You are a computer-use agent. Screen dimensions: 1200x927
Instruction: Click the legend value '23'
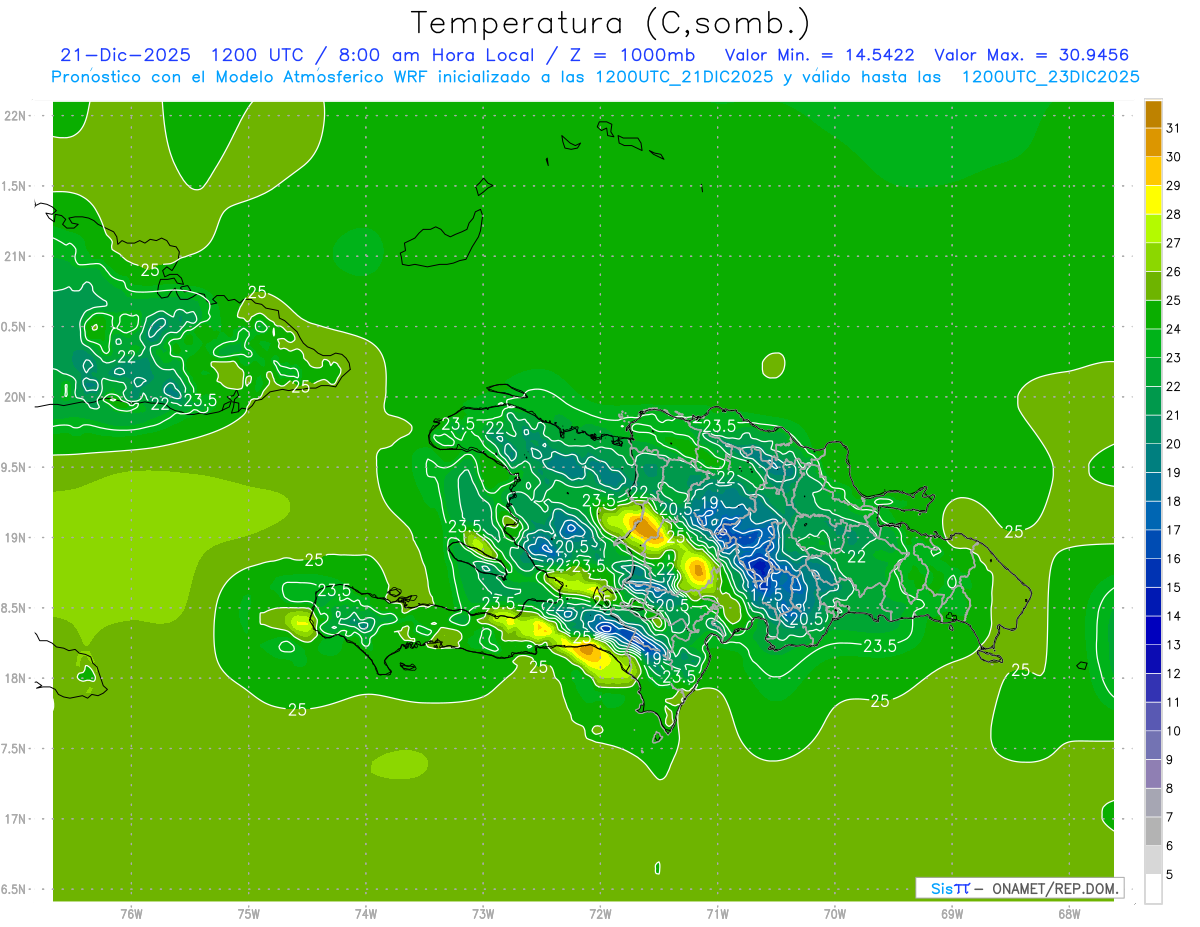(1174, 358)
